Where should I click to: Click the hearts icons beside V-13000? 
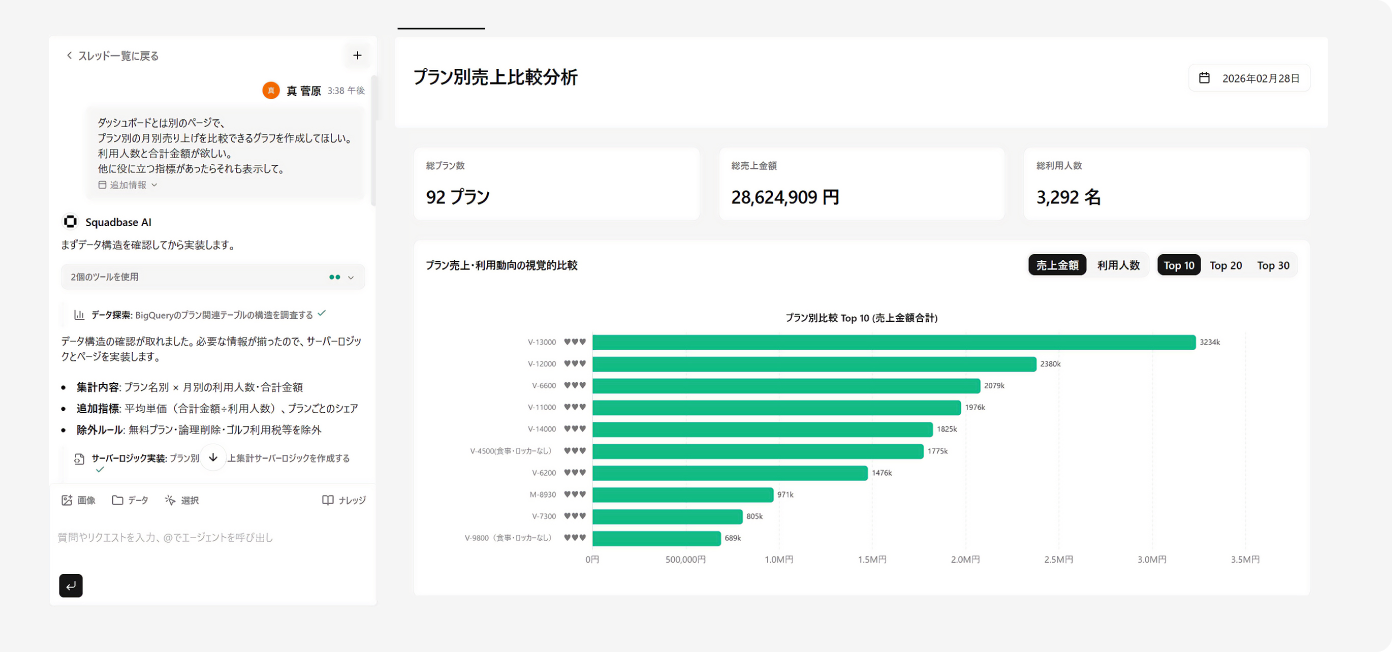click(575, 342)
